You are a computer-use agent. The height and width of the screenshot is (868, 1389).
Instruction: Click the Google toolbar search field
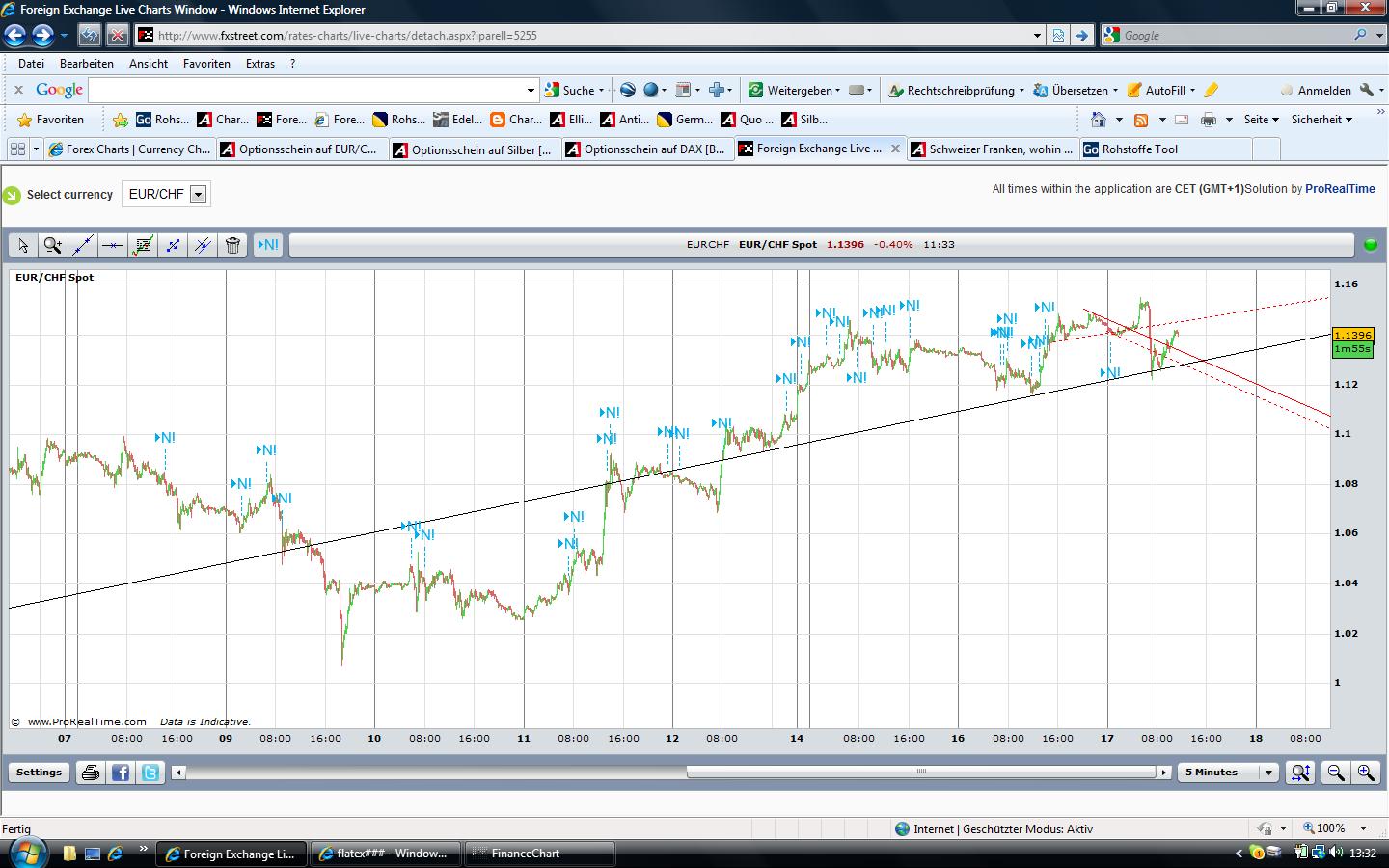tap(313, 90)
